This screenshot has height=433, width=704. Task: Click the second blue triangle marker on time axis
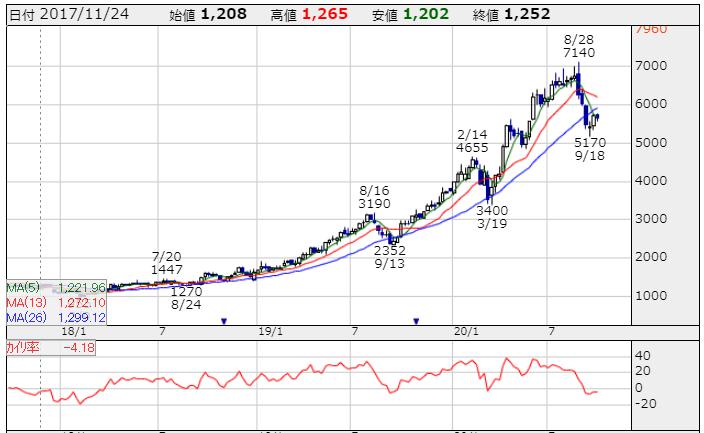point(417,321)
